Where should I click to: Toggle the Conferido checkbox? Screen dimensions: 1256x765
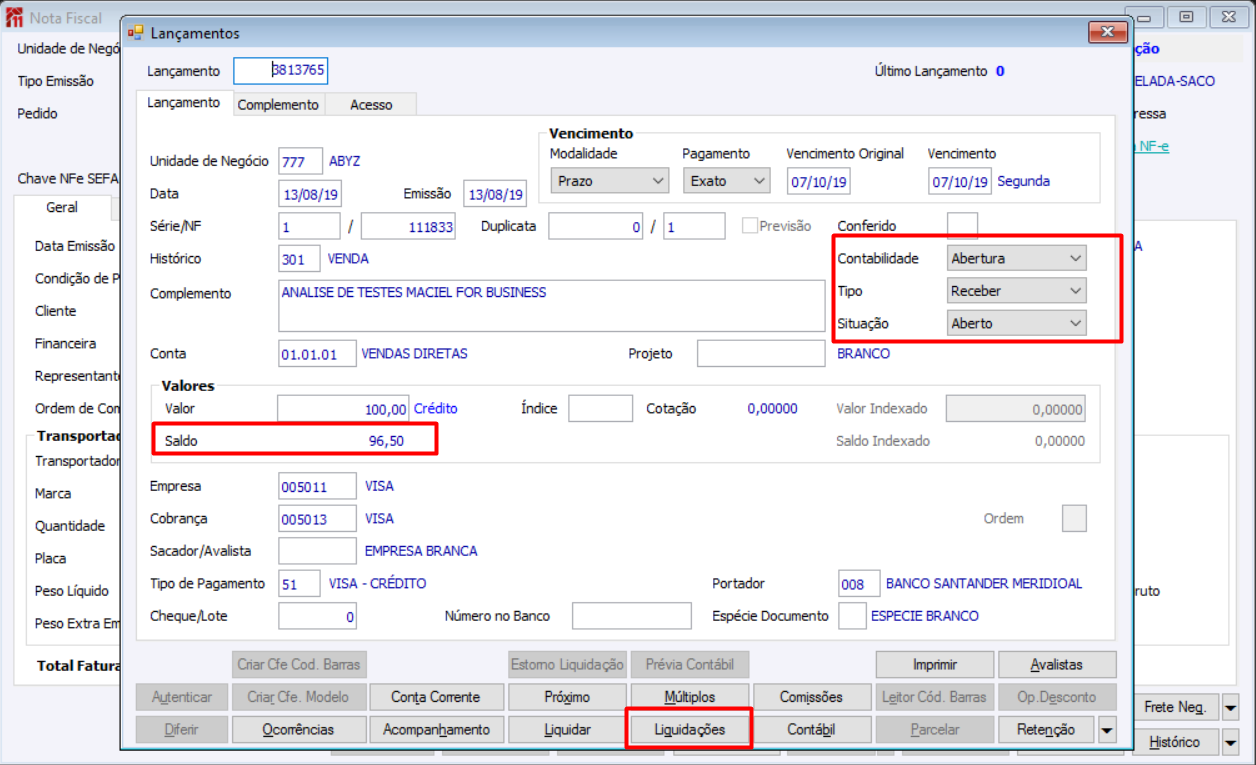[x=962, y=226]
